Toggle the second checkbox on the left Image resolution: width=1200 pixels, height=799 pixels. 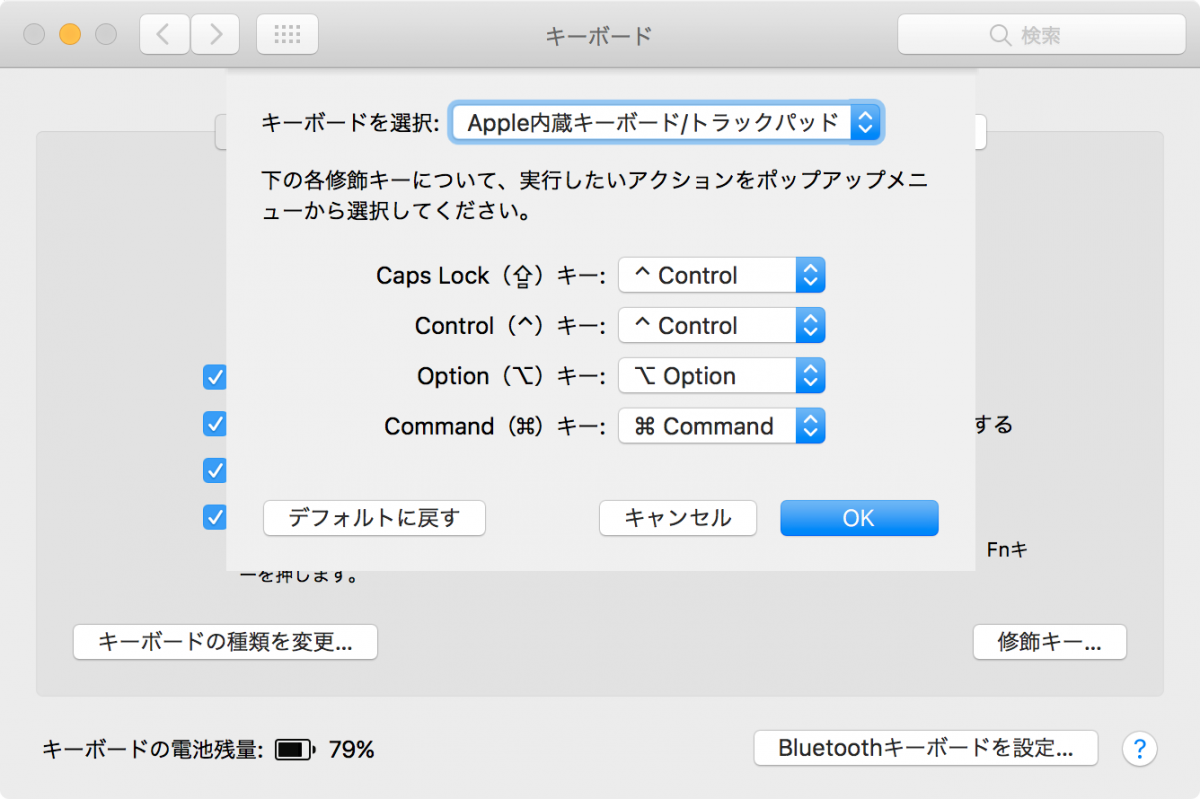(214, 424)
